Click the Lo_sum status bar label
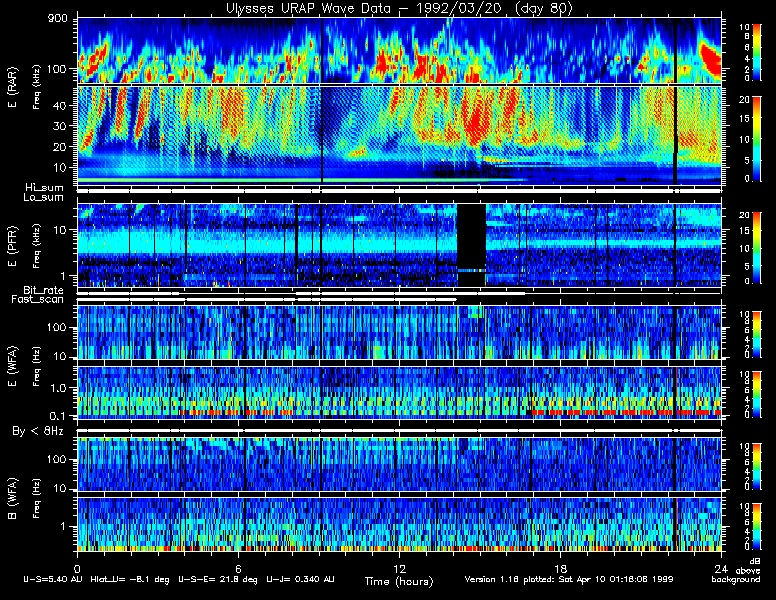The height and width of the screenshot is (600, 776). pos(44,197)
